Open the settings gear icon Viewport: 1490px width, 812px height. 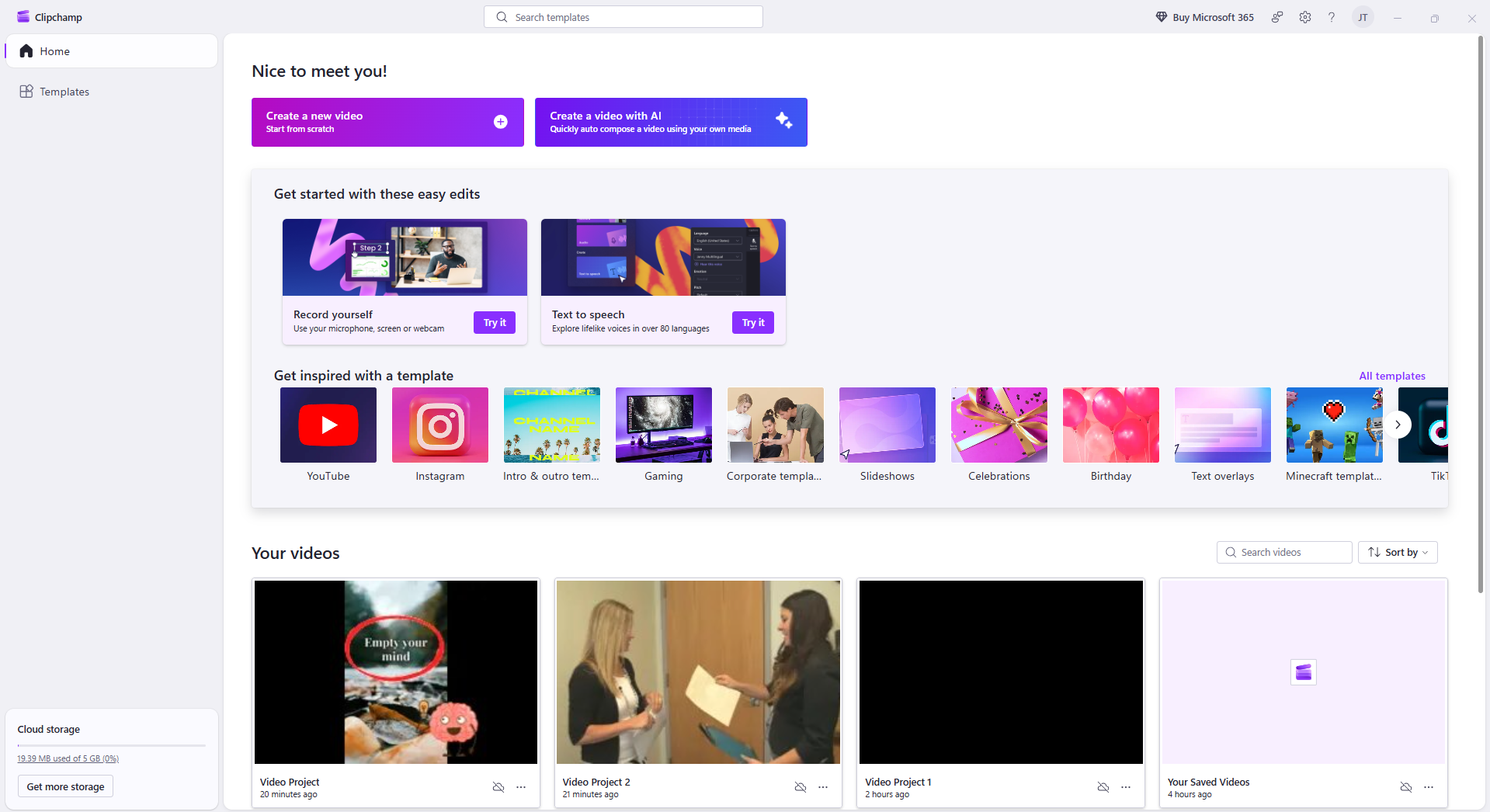(1305, 17)
